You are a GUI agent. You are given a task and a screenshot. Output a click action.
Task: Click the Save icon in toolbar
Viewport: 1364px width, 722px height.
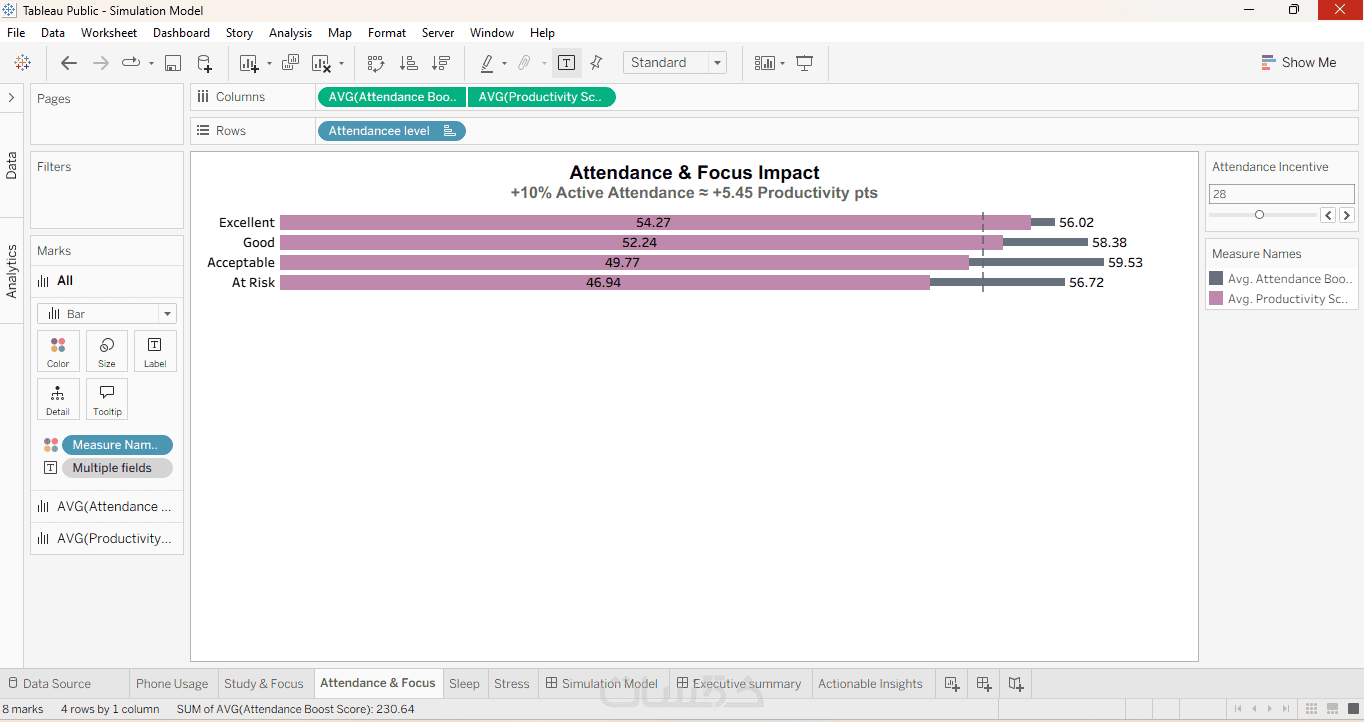click(x=172, y=63)
